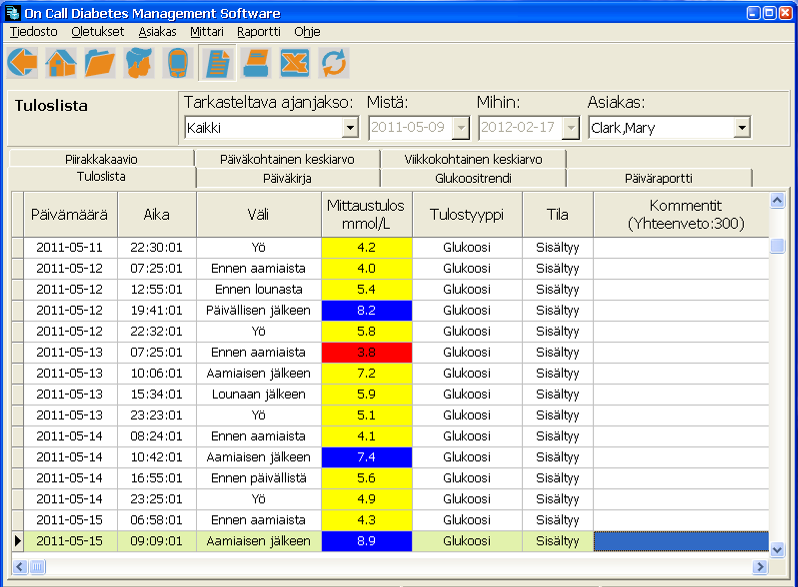Click 'Päivällisen jälkeen' cell
Viewport: 798px width, 587px height.
tap(259, 311)
